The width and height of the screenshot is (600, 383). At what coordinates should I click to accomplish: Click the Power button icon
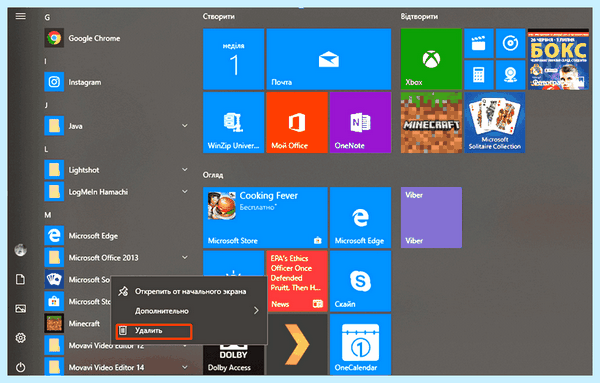[21, 367]
